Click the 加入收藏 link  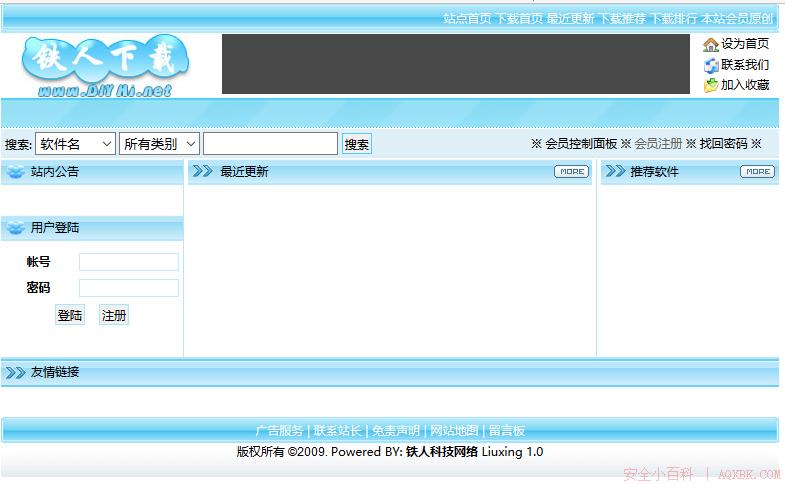pyautogui.click(x=745, y=85)
